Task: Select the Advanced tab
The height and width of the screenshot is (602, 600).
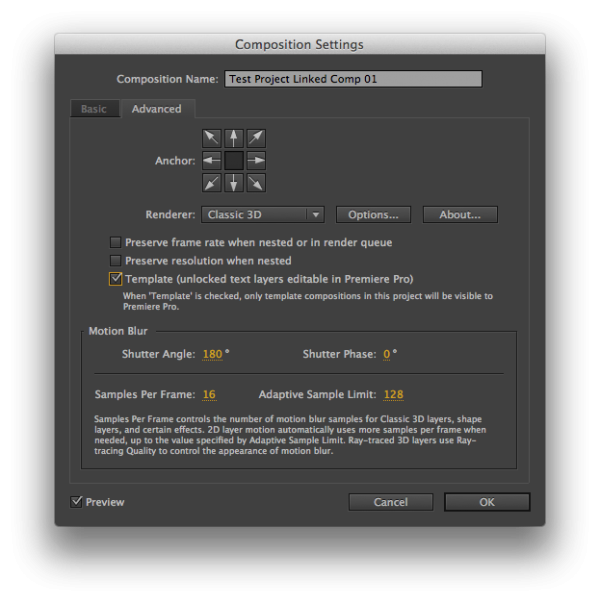Action: click(x=157, y=109)
